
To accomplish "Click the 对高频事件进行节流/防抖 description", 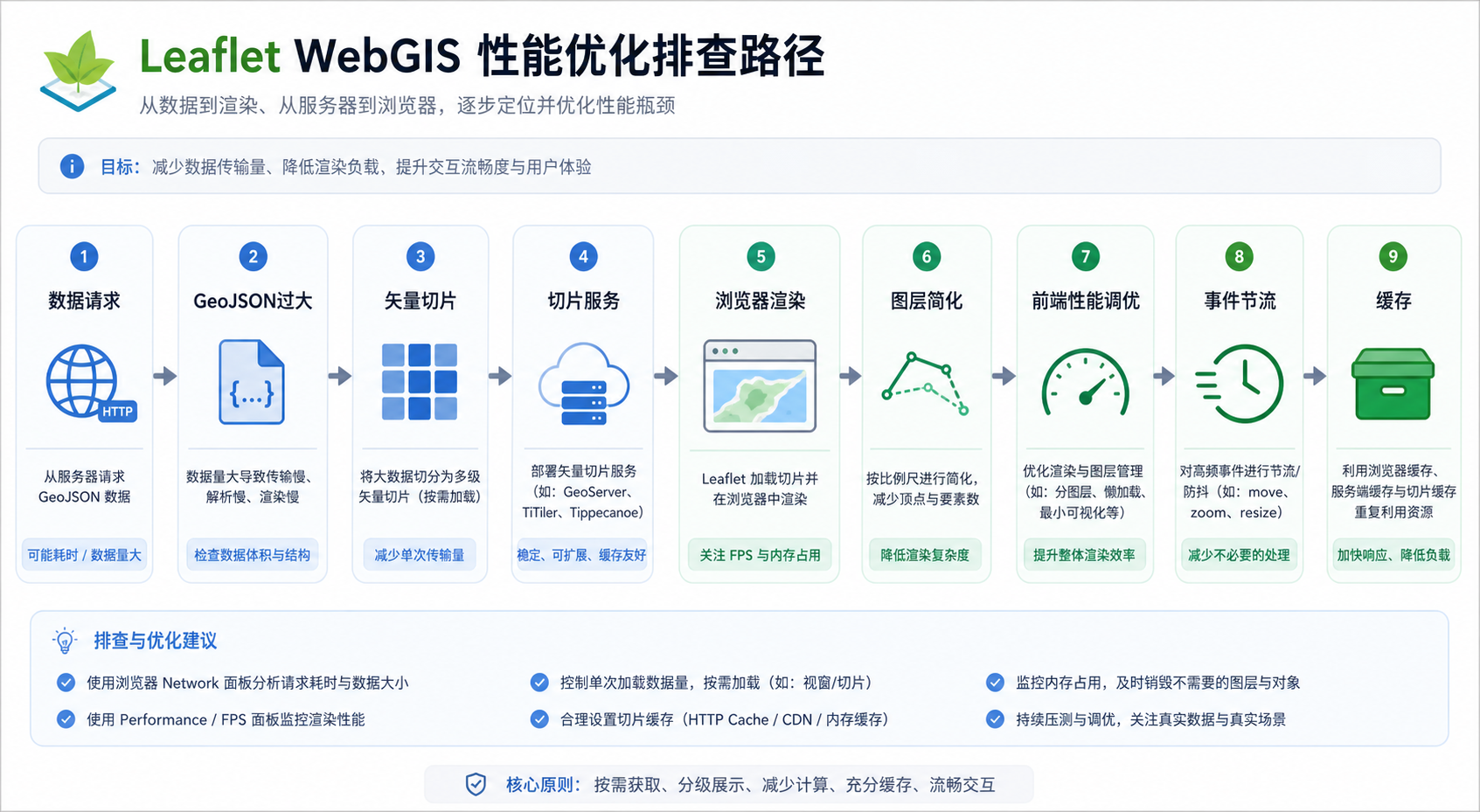I will [1239, 491].
